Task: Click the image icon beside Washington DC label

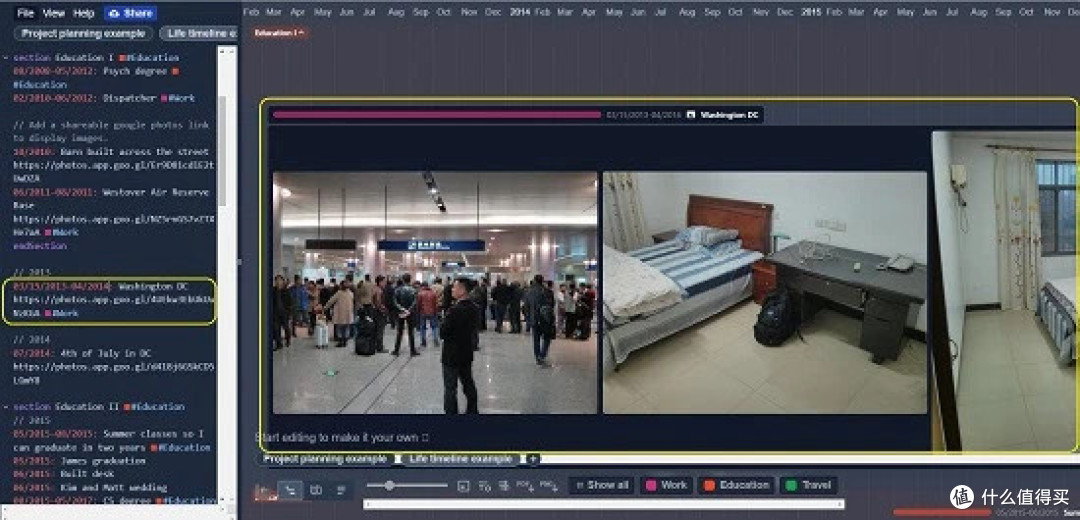Action: 691,115
